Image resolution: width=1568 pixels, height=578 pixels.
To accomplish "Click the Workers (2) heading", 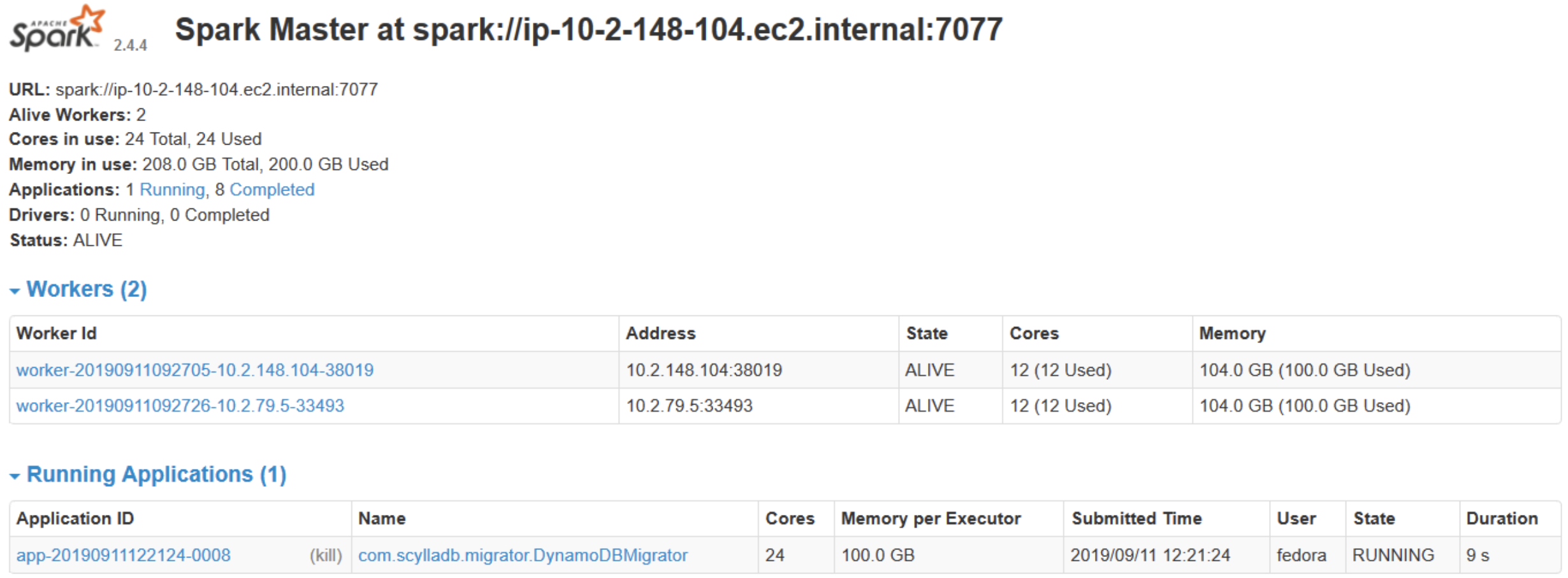I will coord(87,289).
